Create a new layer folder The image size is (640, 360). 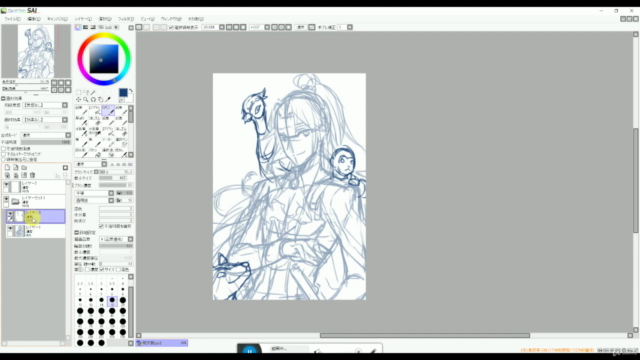click(24, 167)
